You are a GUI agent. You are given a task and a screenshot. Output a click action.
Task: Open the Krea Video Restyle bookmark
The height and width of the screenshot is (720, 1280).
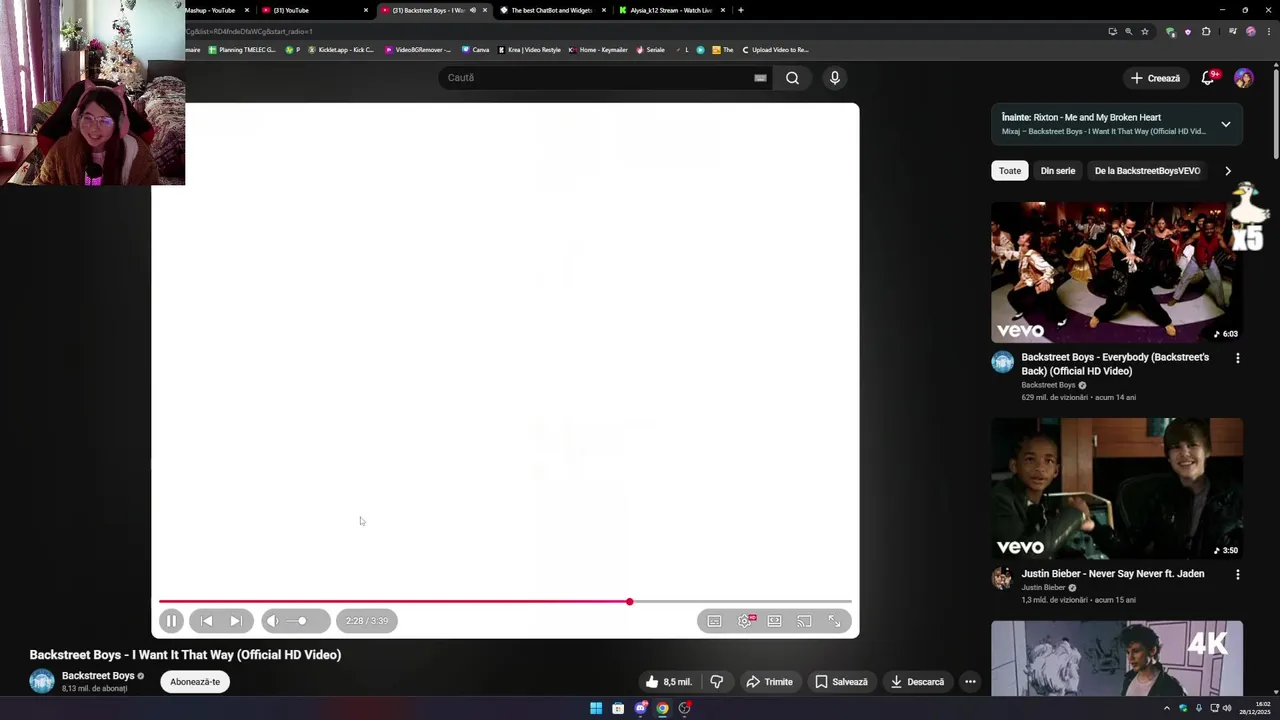pos(530,50)
